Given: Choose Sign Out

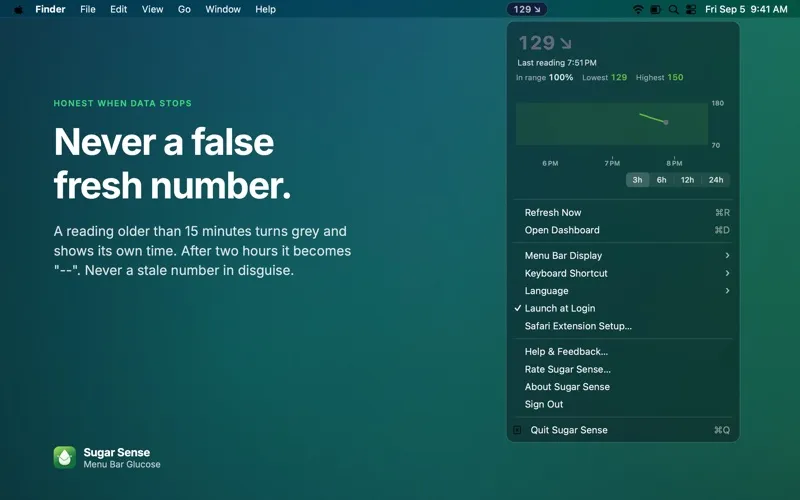Looking at the screenshot, I should (x=623, y=404).
